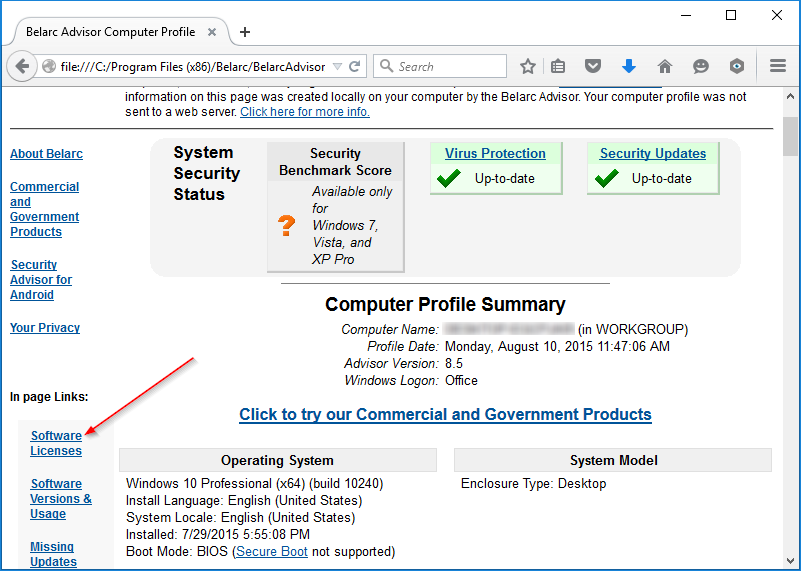Screen dimensions: 801x571
Task: Follow the About Belarc link
Action: pos(46,154)
